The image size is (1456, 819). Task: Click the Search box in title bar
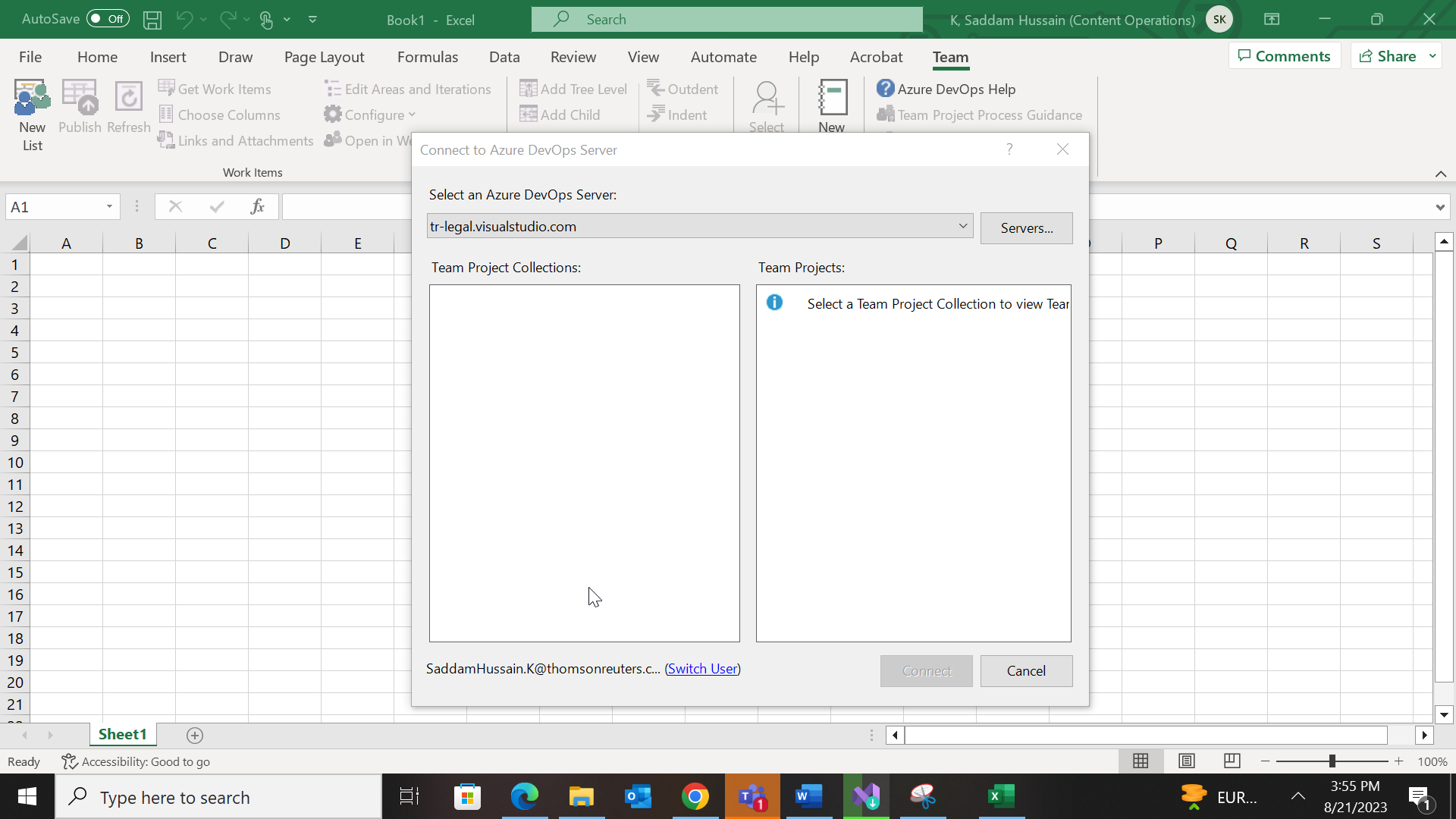(x=726, y=20)
